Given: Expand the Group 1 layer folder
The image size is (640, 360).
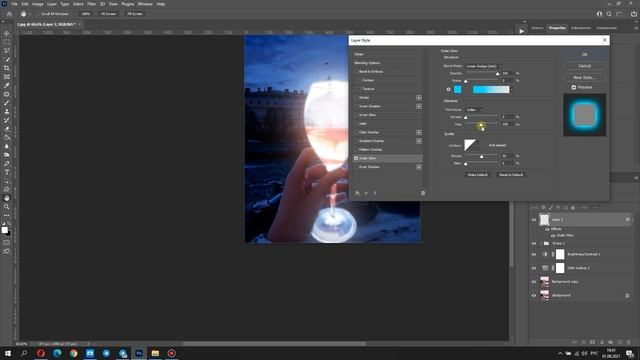Looking at the screenshot, I should coord(541,243).
